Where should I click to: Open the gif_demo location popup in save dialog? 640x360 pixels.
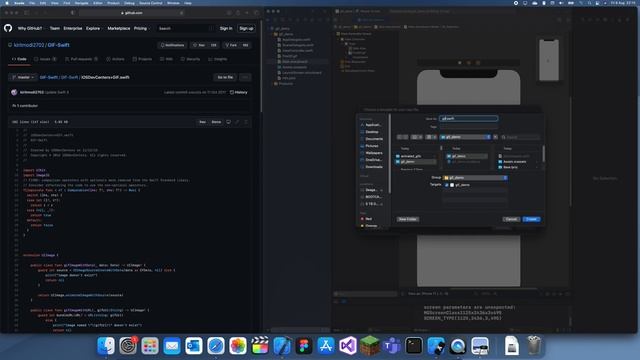pos(465,137)
